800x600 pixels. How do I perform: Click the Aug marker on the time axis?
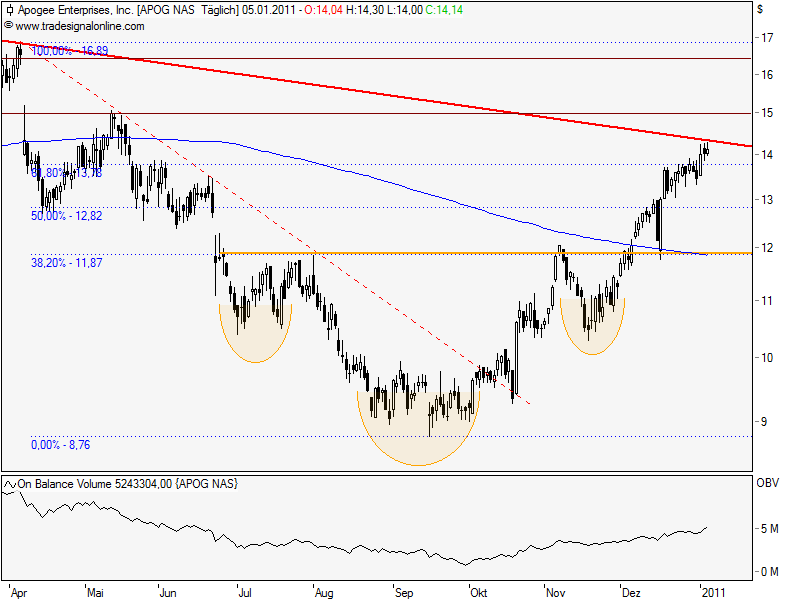324,591
